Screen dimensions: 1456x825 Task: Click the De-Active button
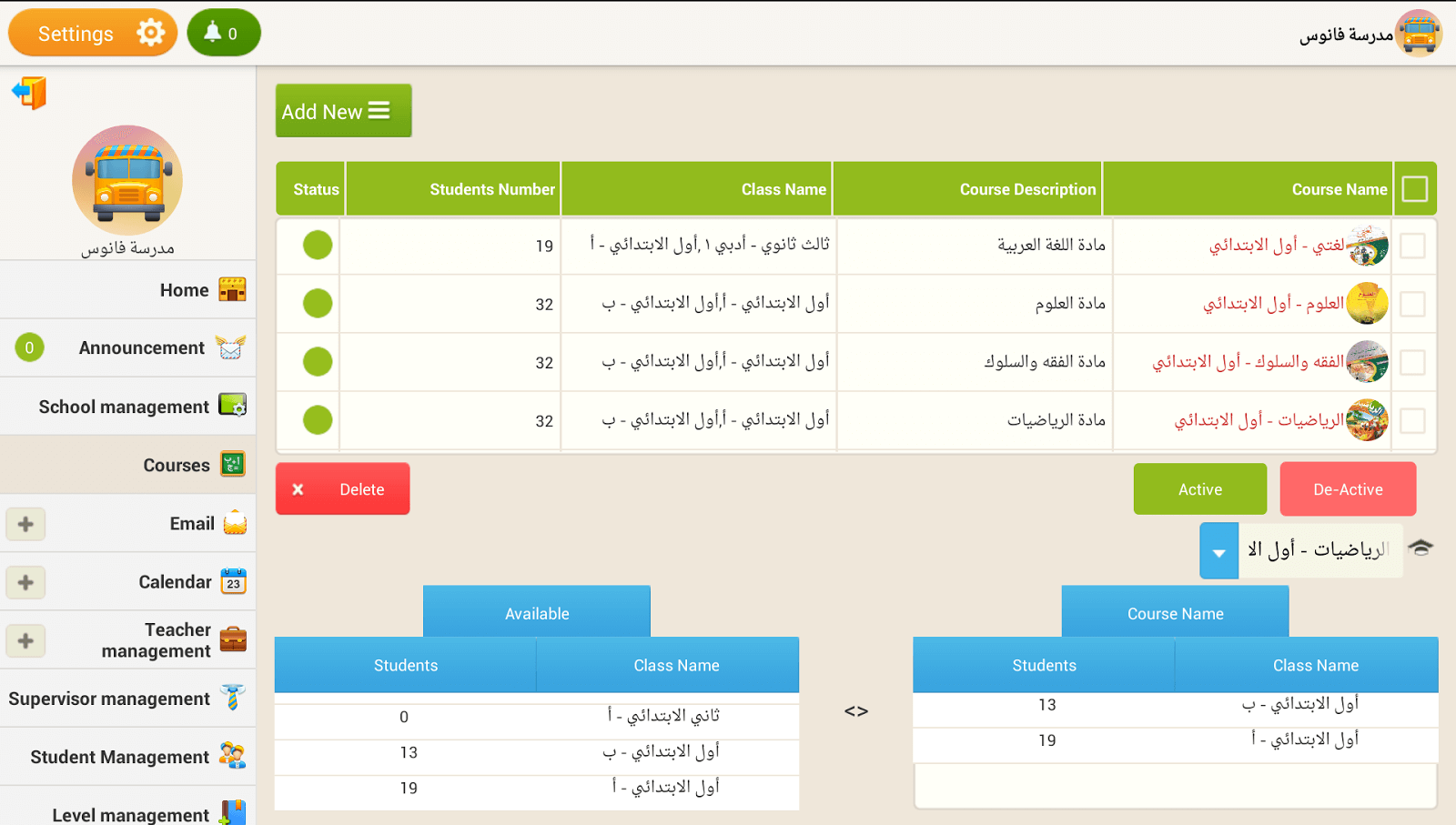tap(1347, 489)
